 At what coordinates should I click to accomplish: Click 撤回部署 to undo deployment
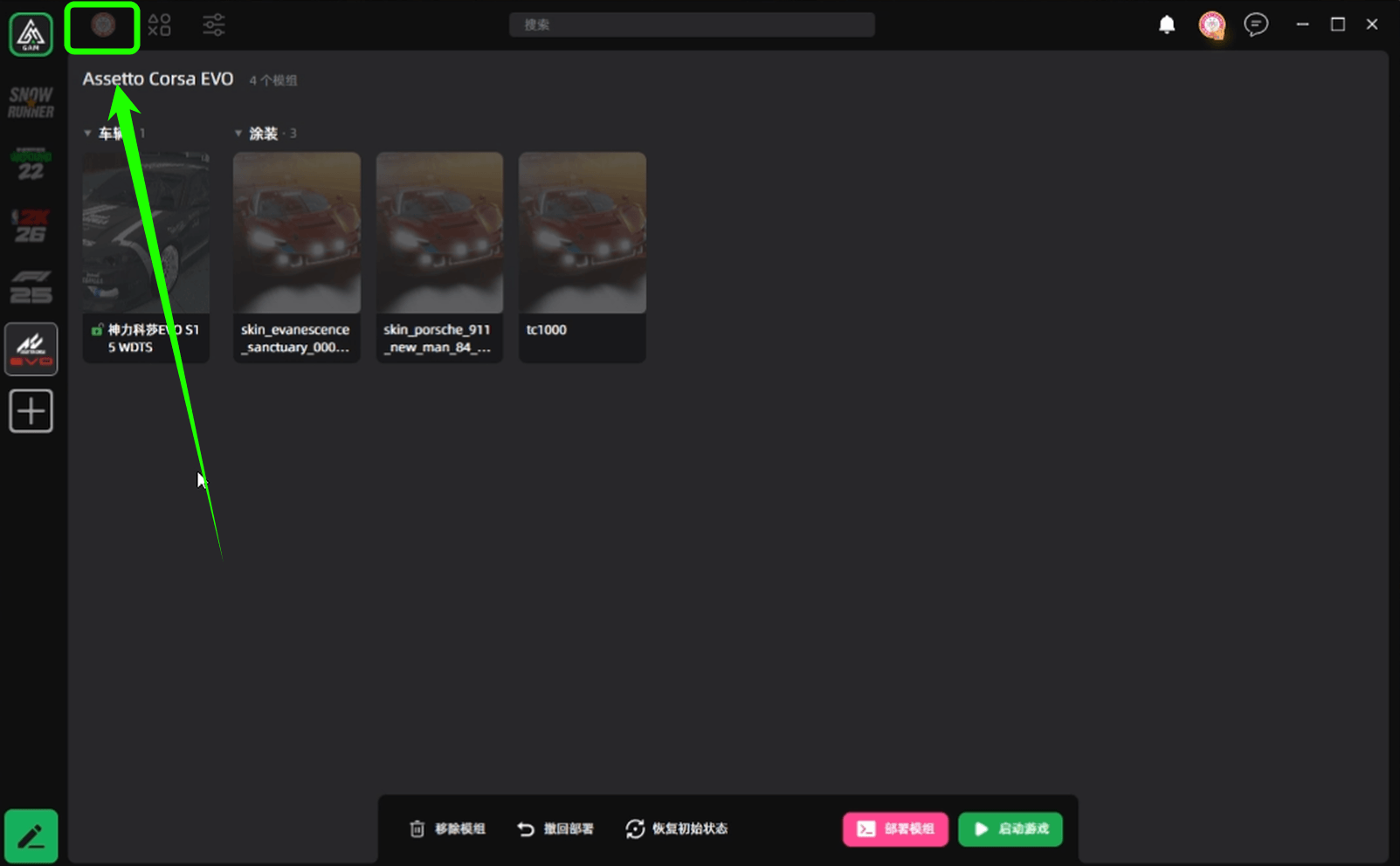tap(555, 828)
